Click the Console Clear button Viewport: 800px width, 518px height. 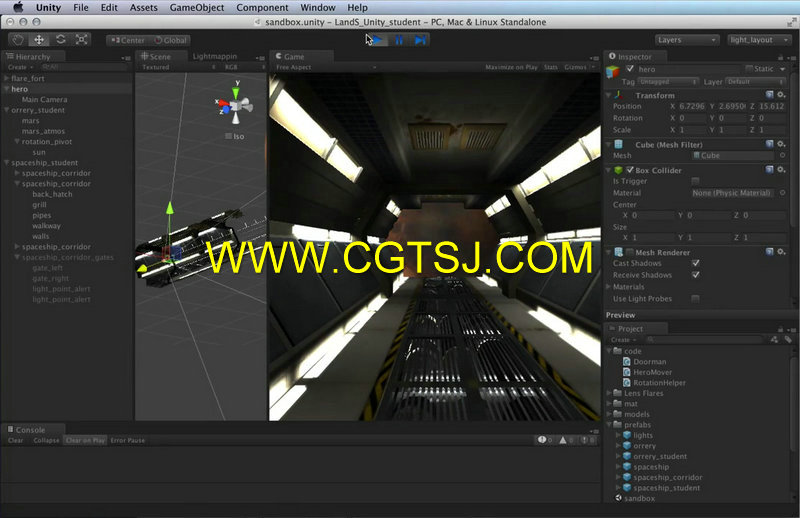click(x=15, y=440)
